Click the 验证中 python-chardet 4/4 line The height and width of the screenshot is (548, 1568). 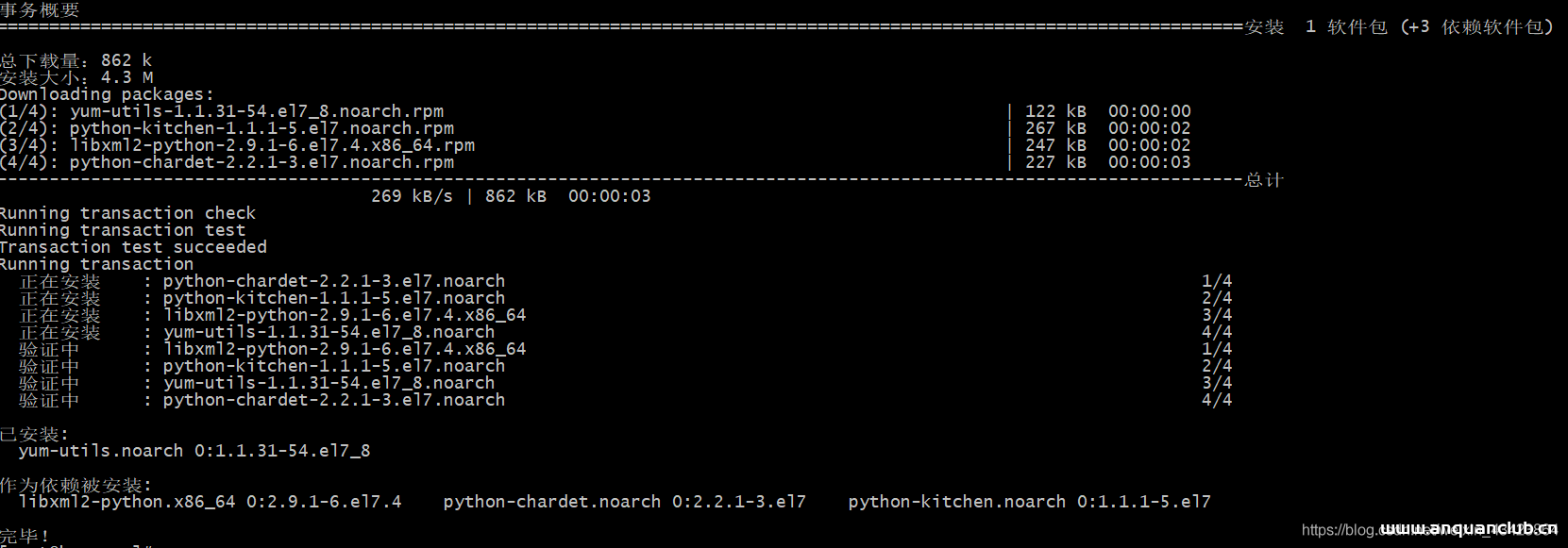pyautogui.click(x=626, y=400)
